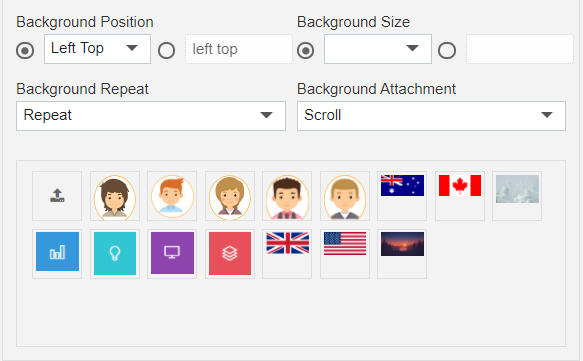Select the Background Position preset radio button

coord(25,50)
